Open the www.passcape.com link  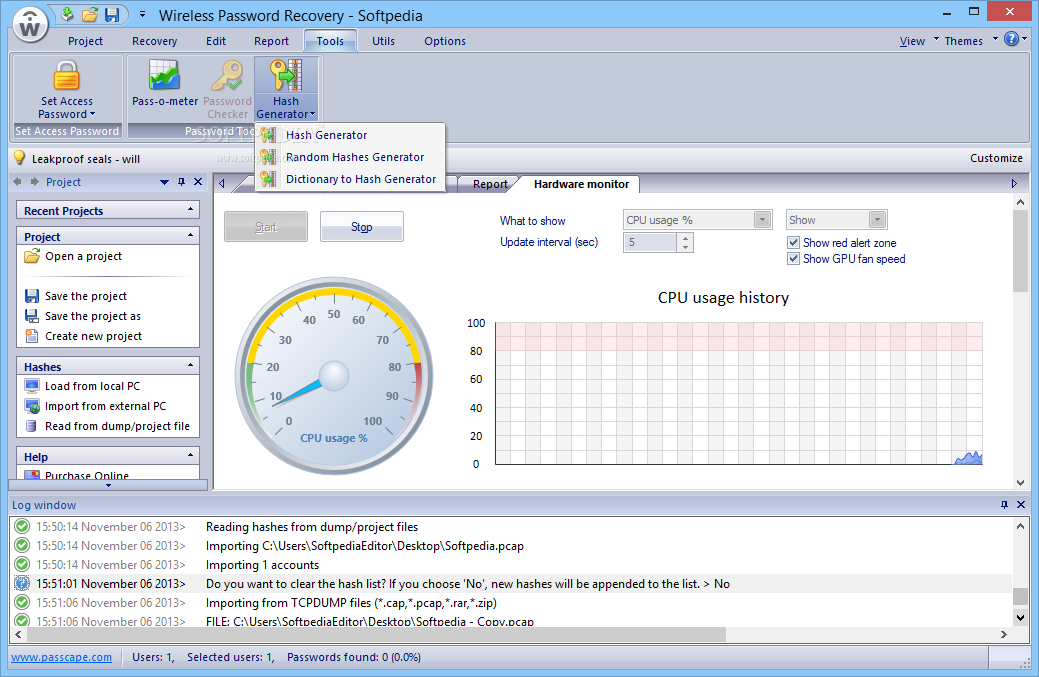point(61,657)
